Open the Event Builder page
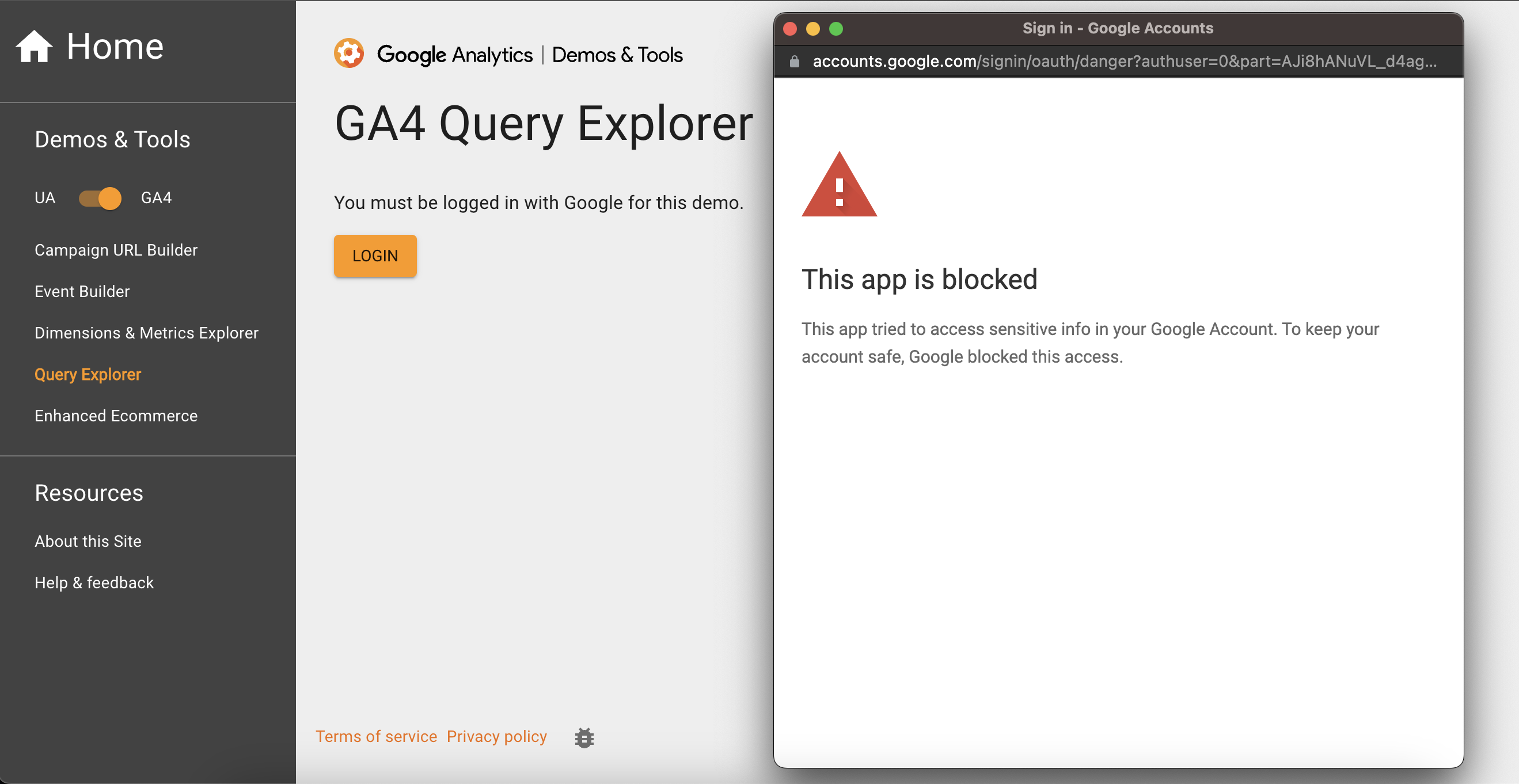Viewport: 1519px width, 784px height. pyautogui.click(x=82, y=291)
